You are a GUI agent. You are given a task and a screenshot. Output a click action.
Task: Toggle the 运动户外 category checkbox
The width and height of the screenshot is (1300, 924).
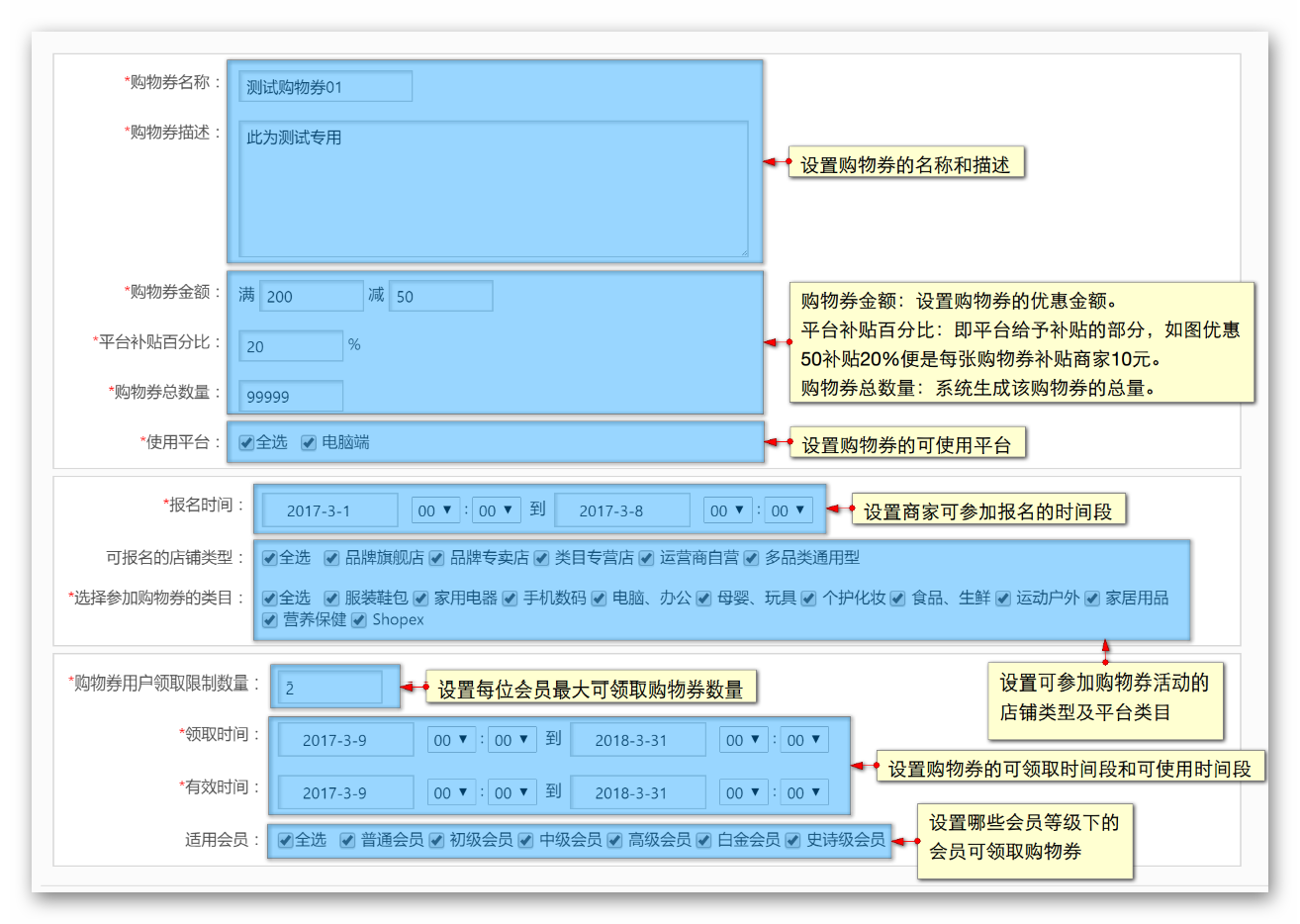[1002, 599]
